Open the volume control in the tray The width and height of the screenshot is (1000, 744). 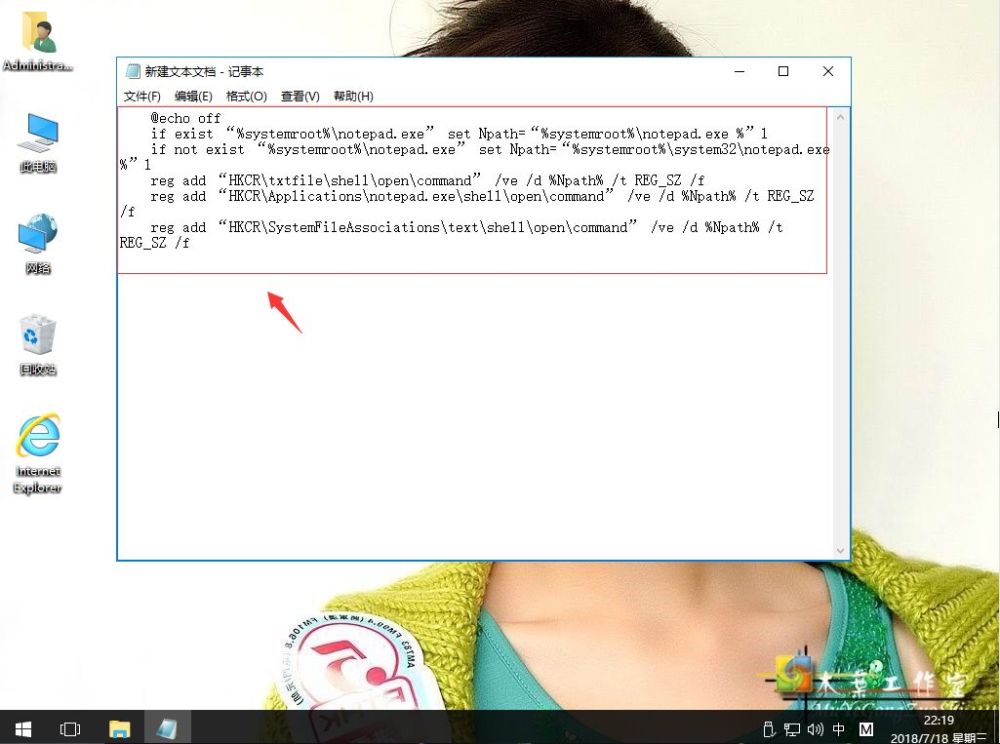(813, 729)
